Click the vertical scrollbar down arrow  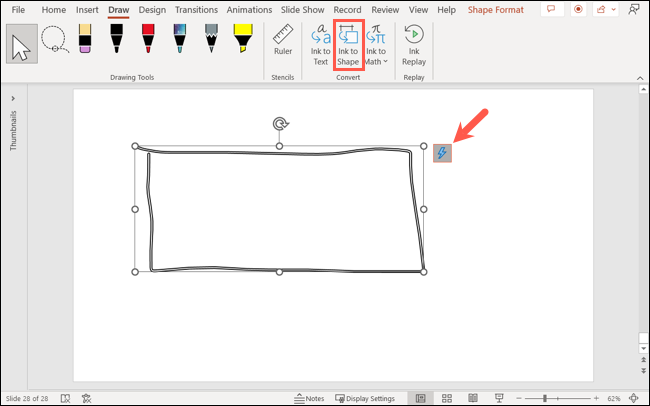tap(643, 348)
